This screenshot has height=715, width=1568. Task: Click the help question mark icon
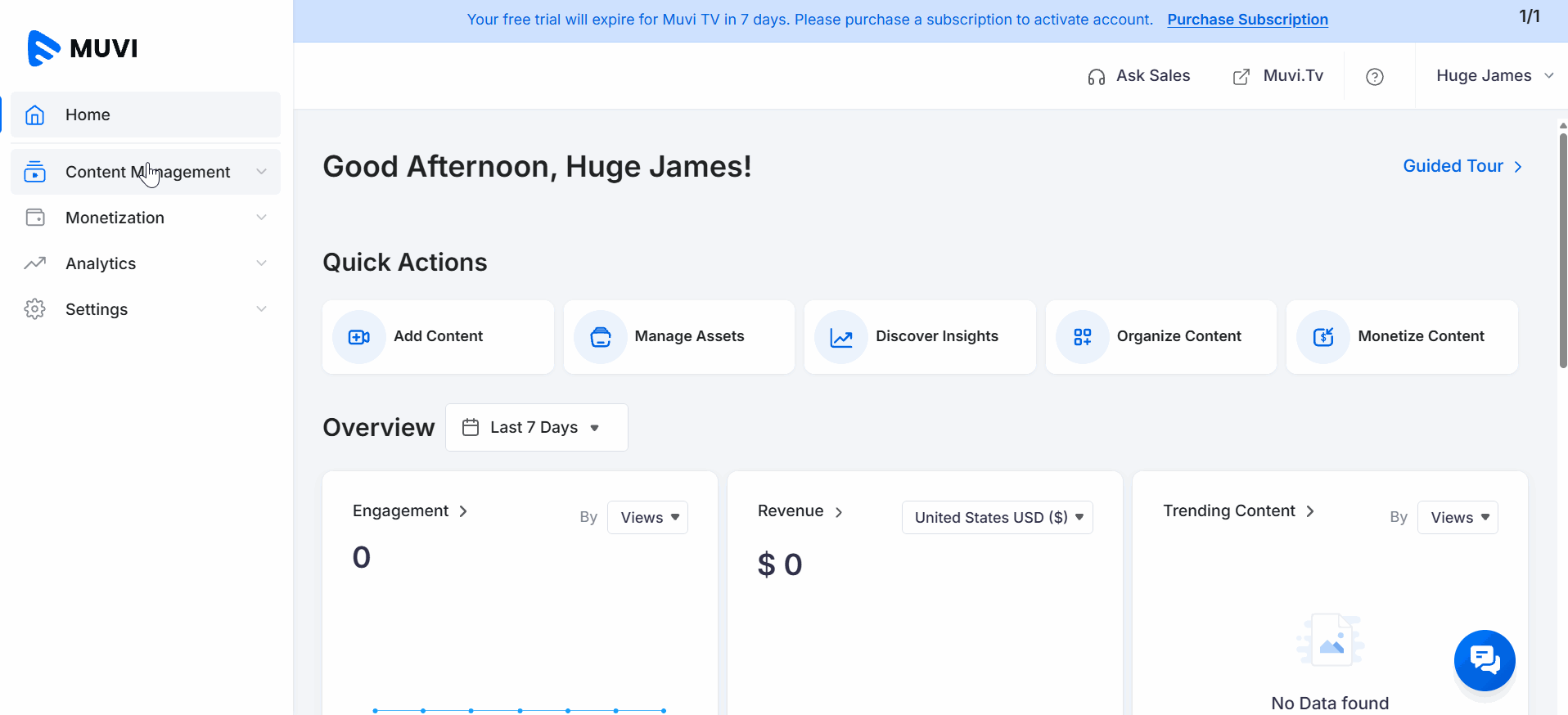pyautogui.click(x=1374, y=76)
